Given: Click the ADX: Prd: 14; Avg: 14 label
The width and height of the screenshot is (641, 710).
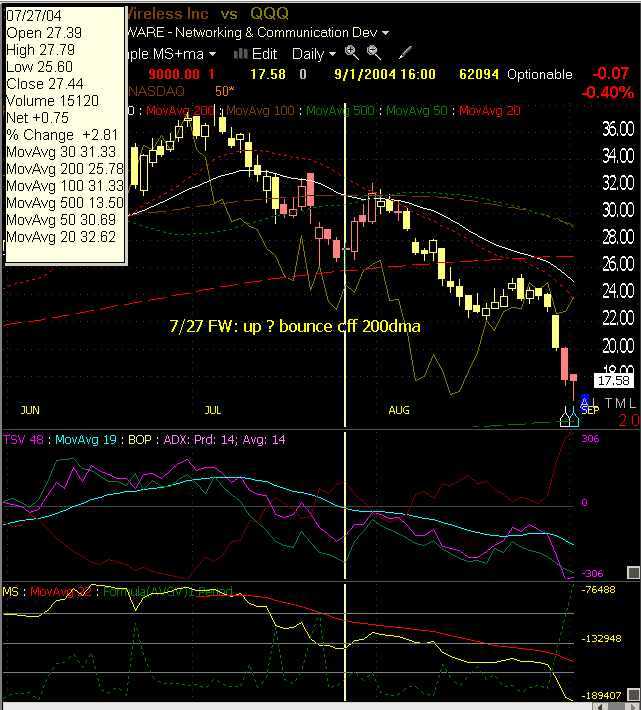Looking at the screenshot, I should [x=225, y=439].
